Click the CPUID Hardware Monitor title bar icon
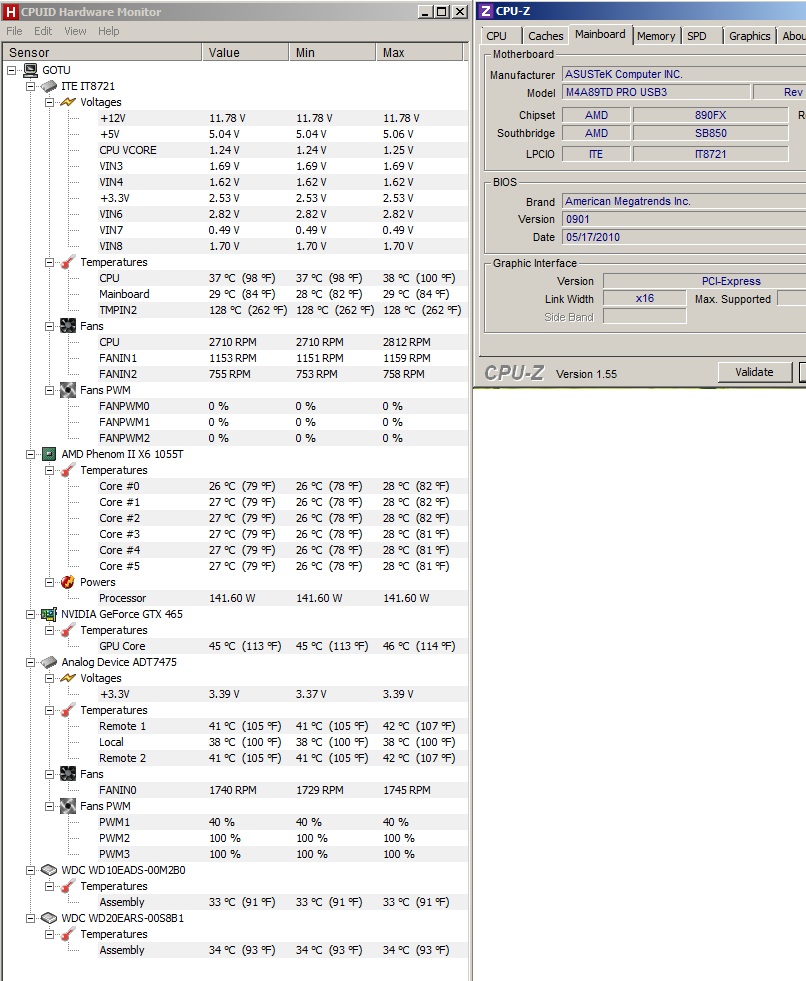Viewport: 806px width, 981px height. [x=11, y=12]
